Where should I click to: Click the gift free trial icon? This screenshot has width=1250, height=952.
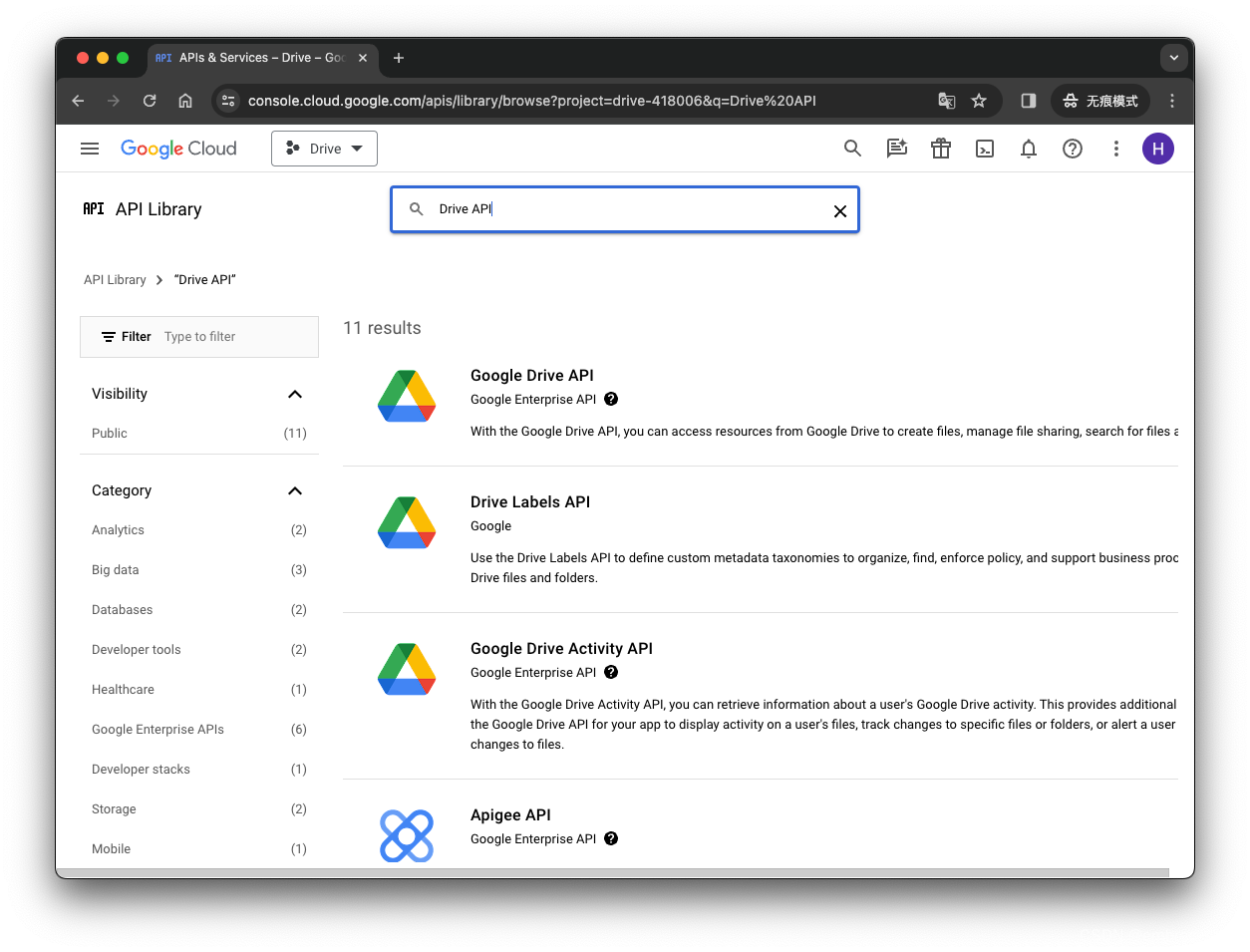pos(941,149)
